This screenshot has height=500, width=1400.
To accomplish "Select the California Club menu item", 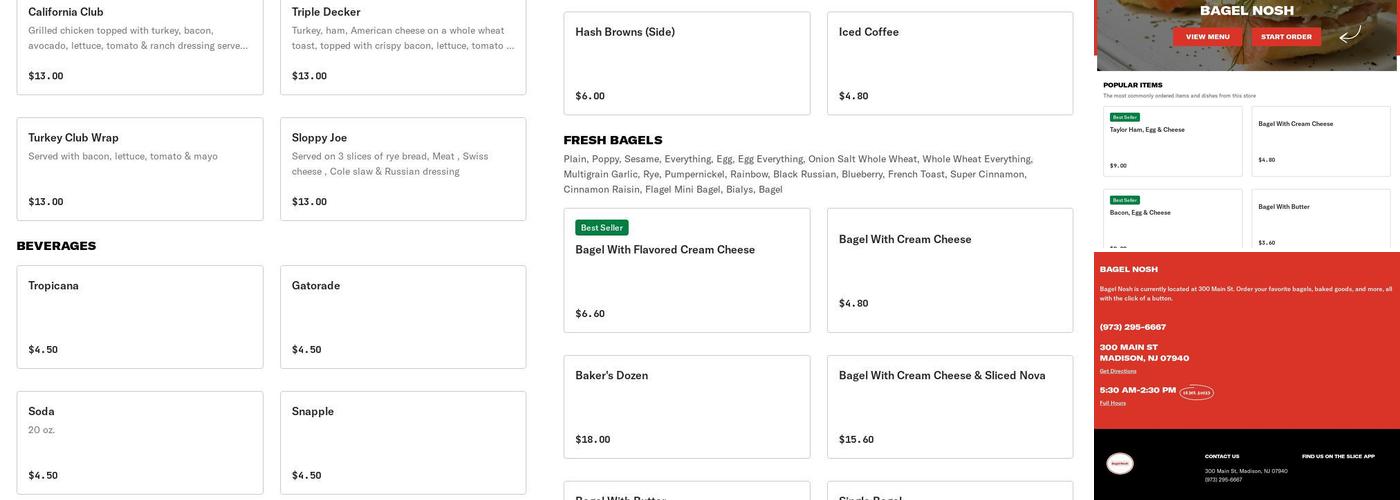I will click(140, 45).
